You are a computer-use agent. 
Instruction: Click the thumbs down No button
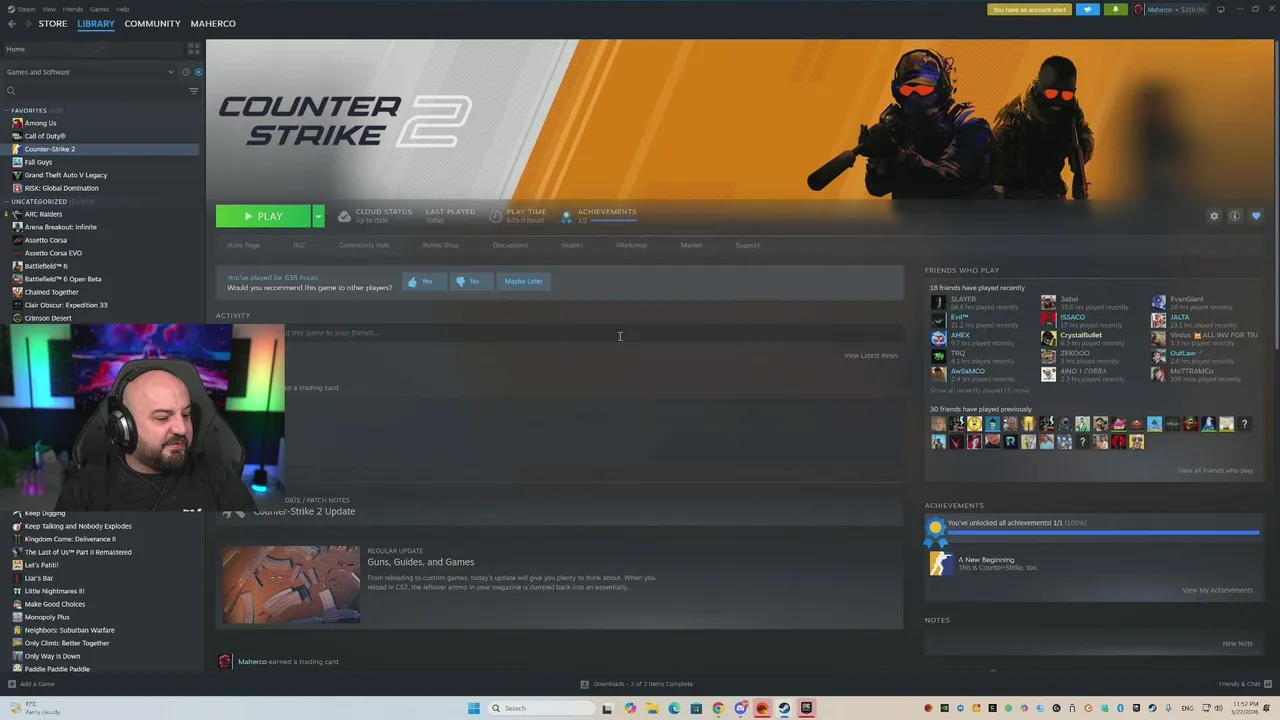[469, 281]
